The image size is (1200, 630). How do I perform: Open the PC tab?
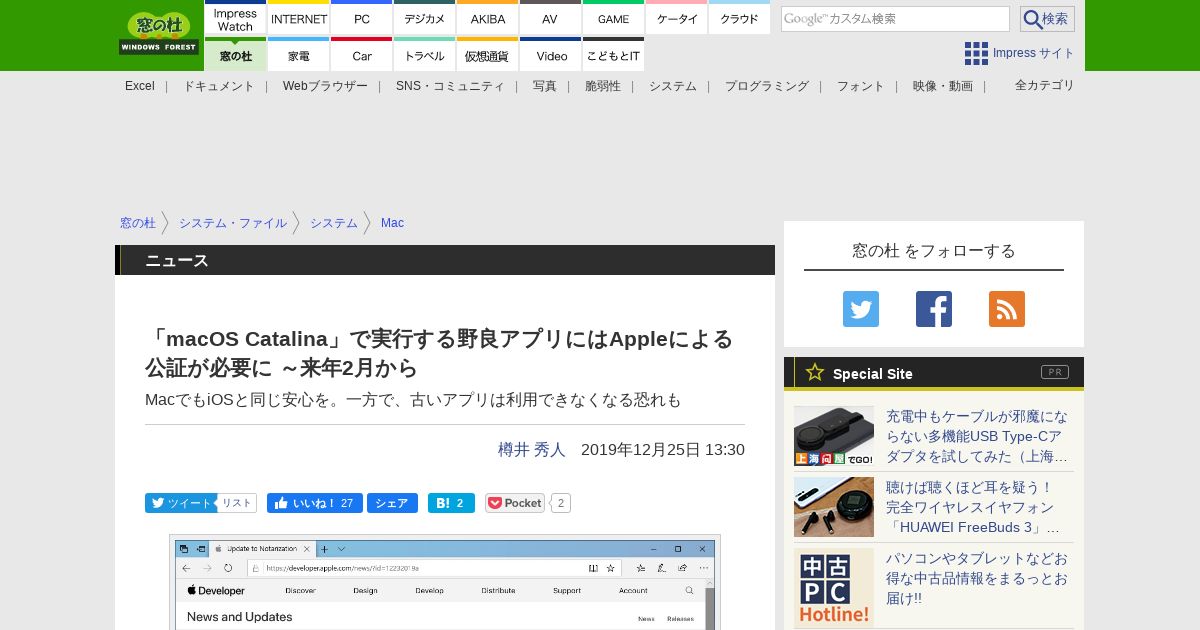click(362, 18)
